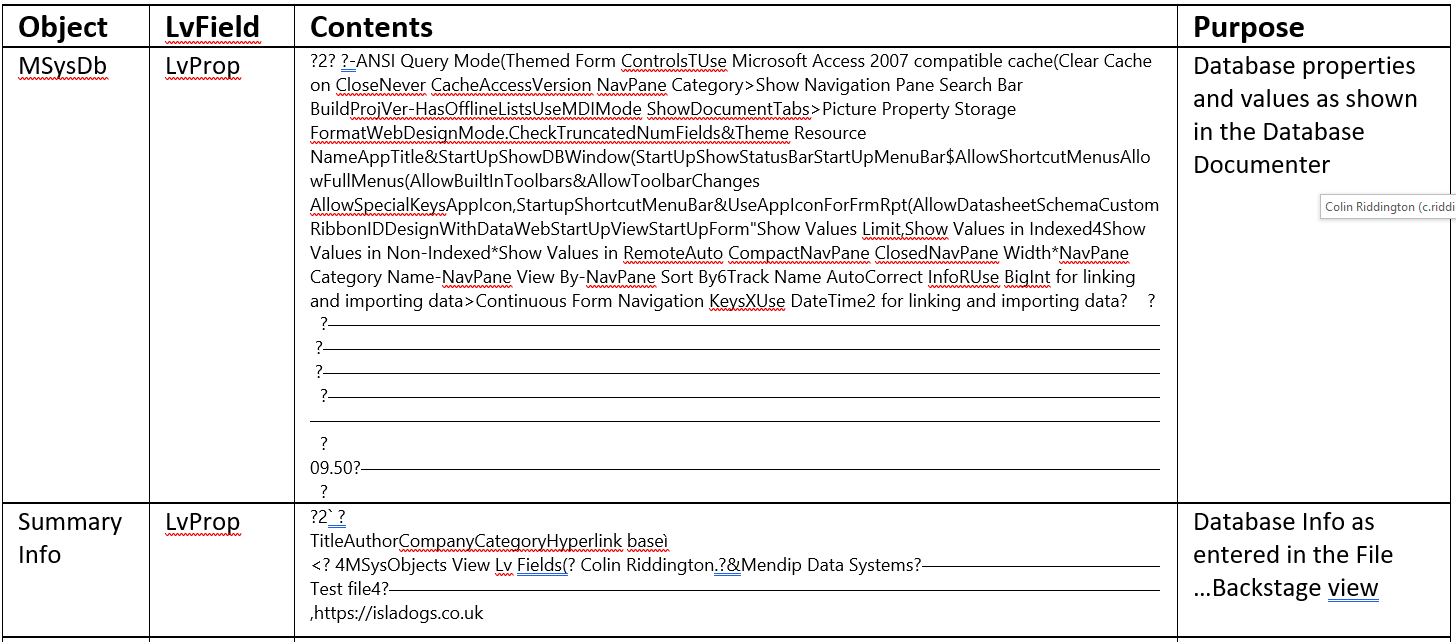Click the 'RibbonIDDesignWithDataWebStartUpViewStartUpForm' text
Image resolution: width=1456 pixels, height=642 pixels.
[x=529, y=229]
